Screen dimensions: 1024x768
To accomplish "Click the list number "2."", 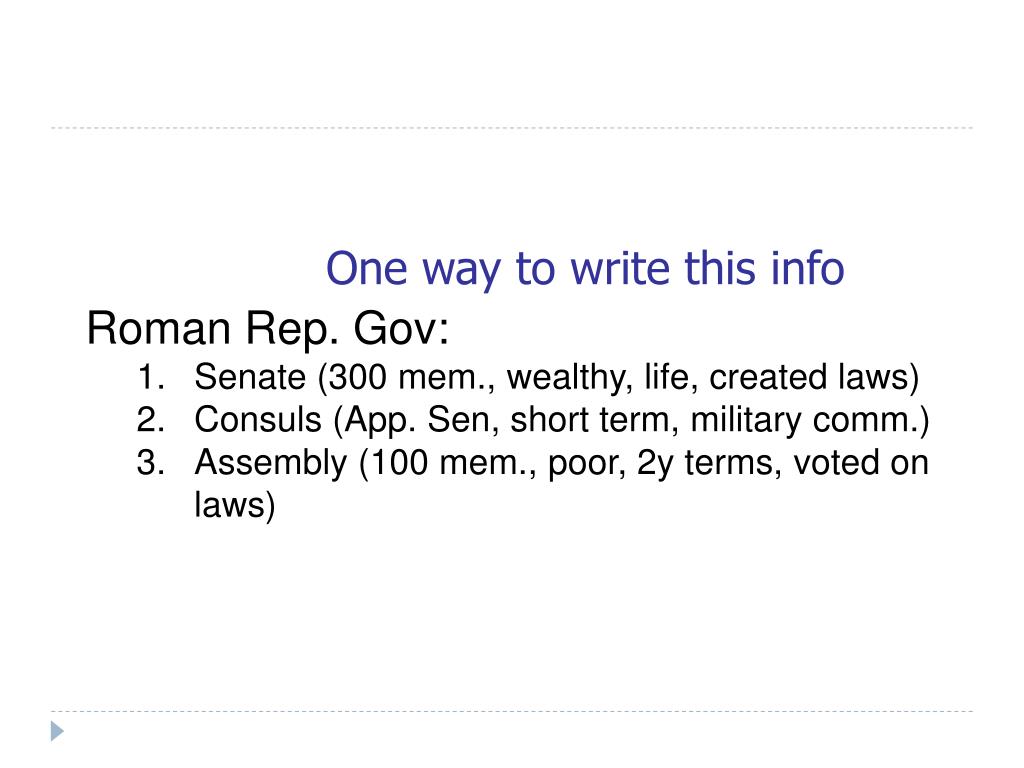I will 150,420.
